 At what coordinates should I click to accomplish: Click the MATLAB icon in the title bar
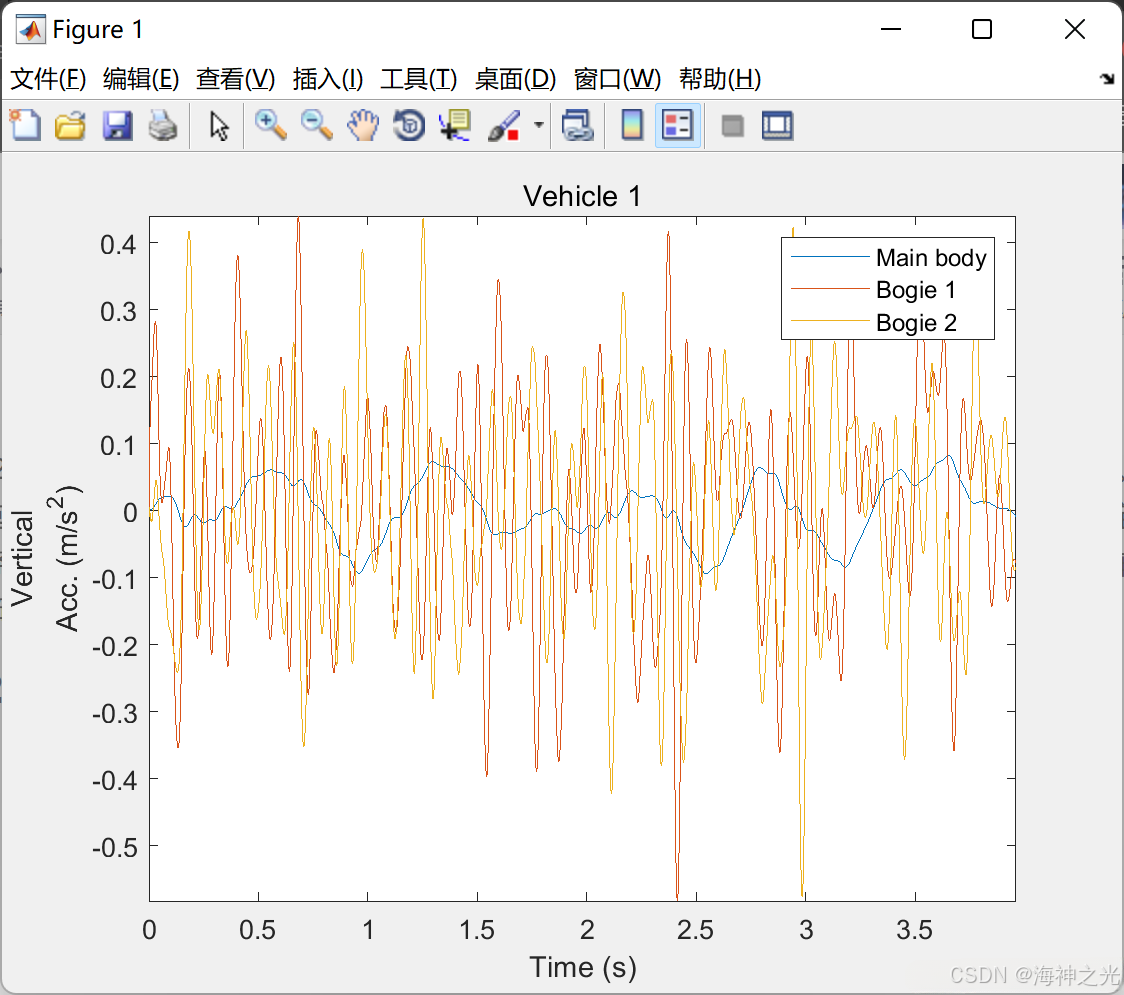[31, 29]
